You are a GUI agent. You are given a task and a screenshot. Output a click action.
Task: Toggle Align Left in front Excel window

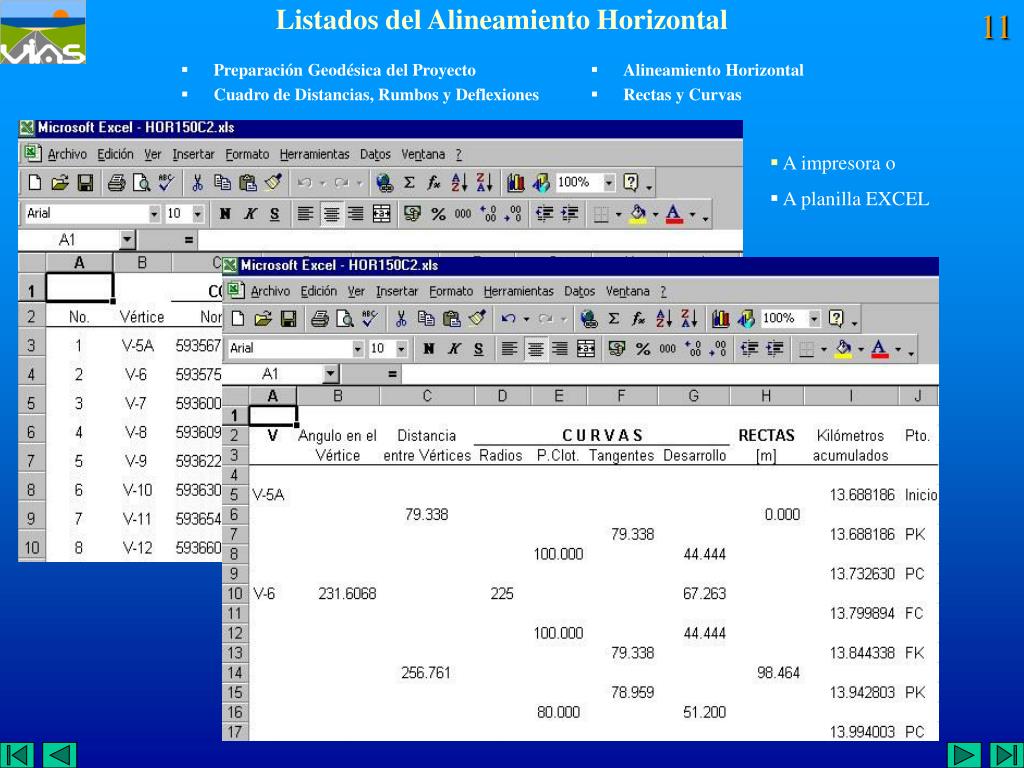(x=509, y=349)
